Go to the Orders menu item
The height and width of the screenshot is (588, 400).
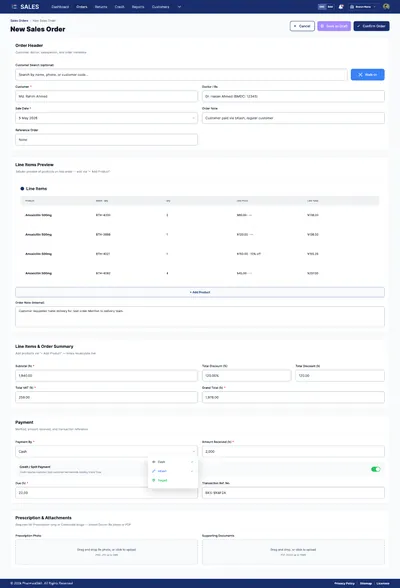coord(82,7)
